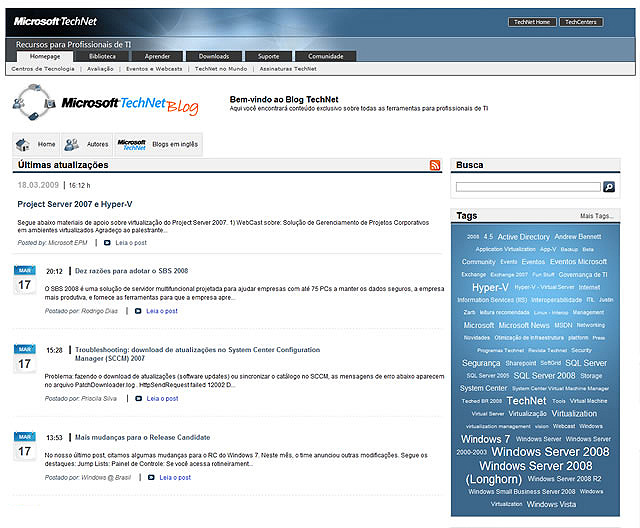Click post icon in Windows @ Brasil row
640x528 pixels.
click(151, 477)
